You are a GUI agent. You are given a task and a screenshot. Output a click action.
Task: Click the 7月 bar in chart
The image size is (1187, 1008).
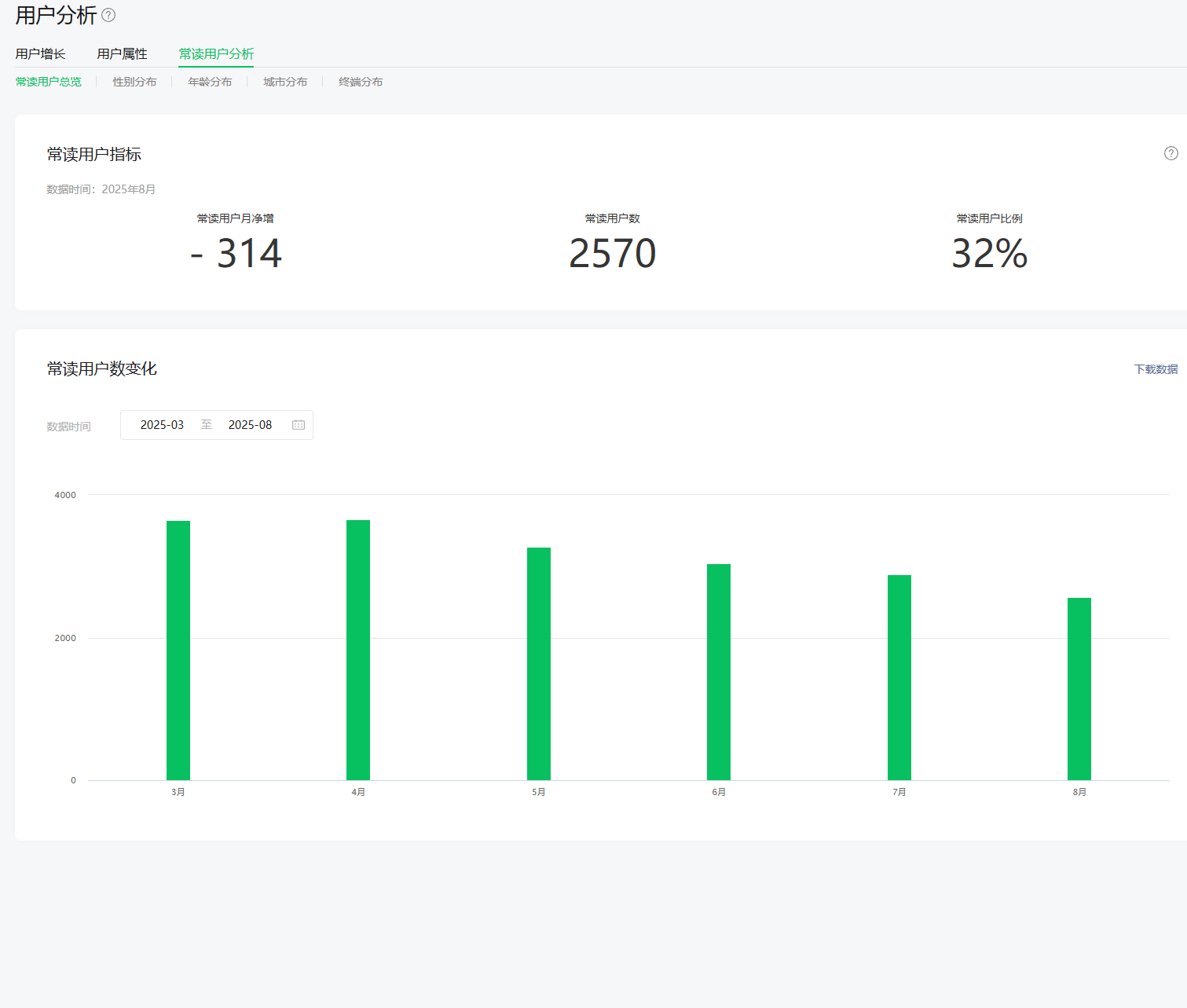[x=899, y=677]
